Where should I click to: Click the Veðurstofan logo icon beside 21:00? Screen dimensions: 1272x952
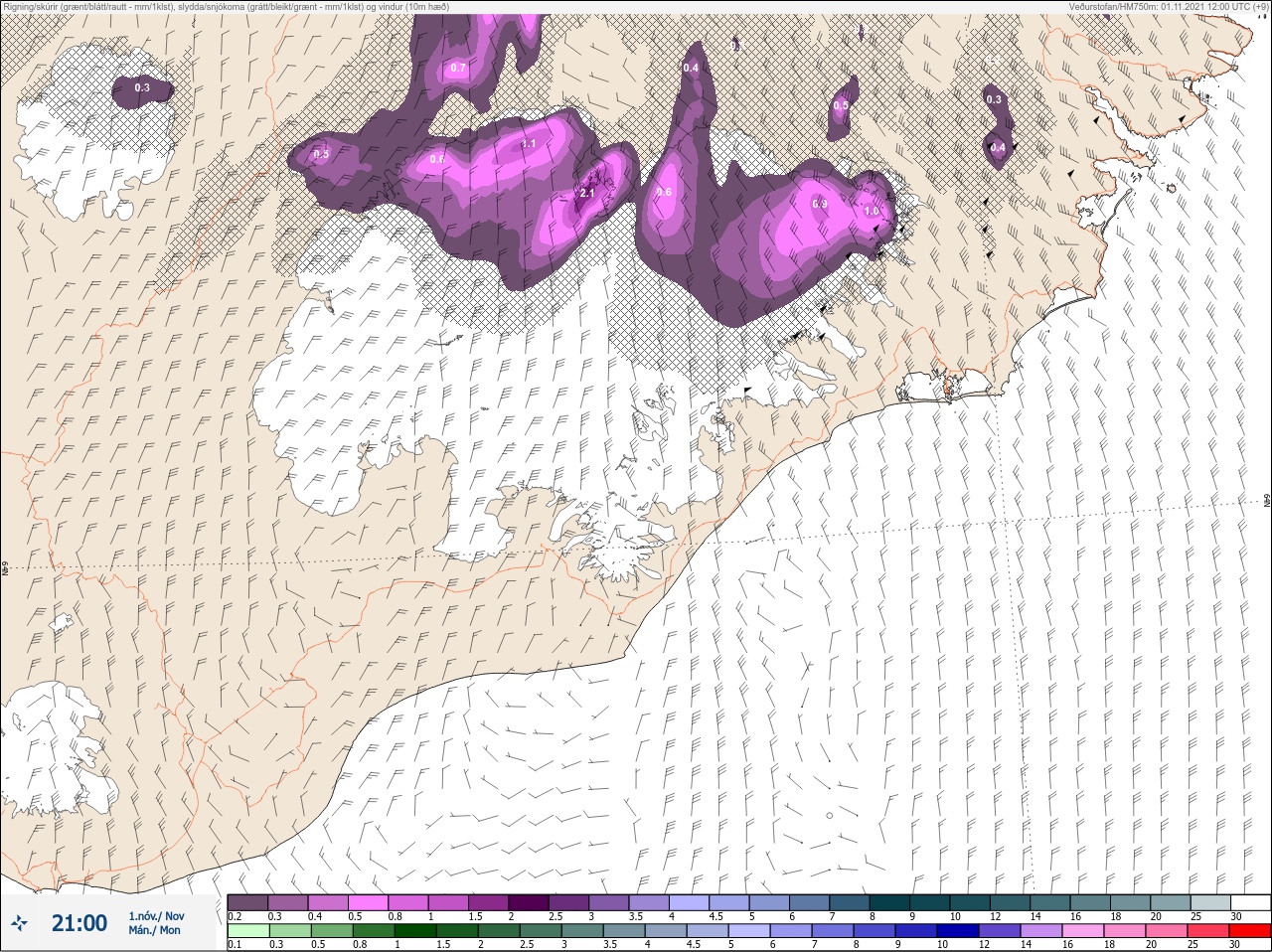point(19,923)
